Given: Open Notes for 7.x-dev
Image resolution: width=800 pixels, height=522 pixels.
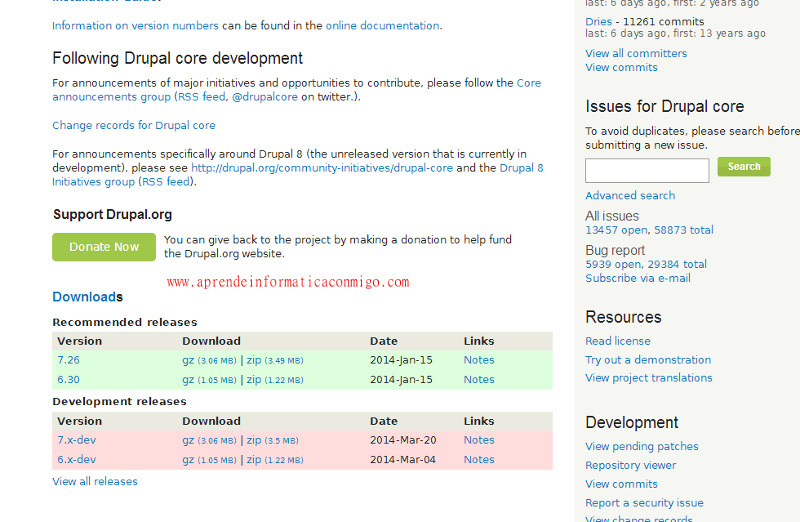Looking at the screenshot, I should click(x=479, y=440).
